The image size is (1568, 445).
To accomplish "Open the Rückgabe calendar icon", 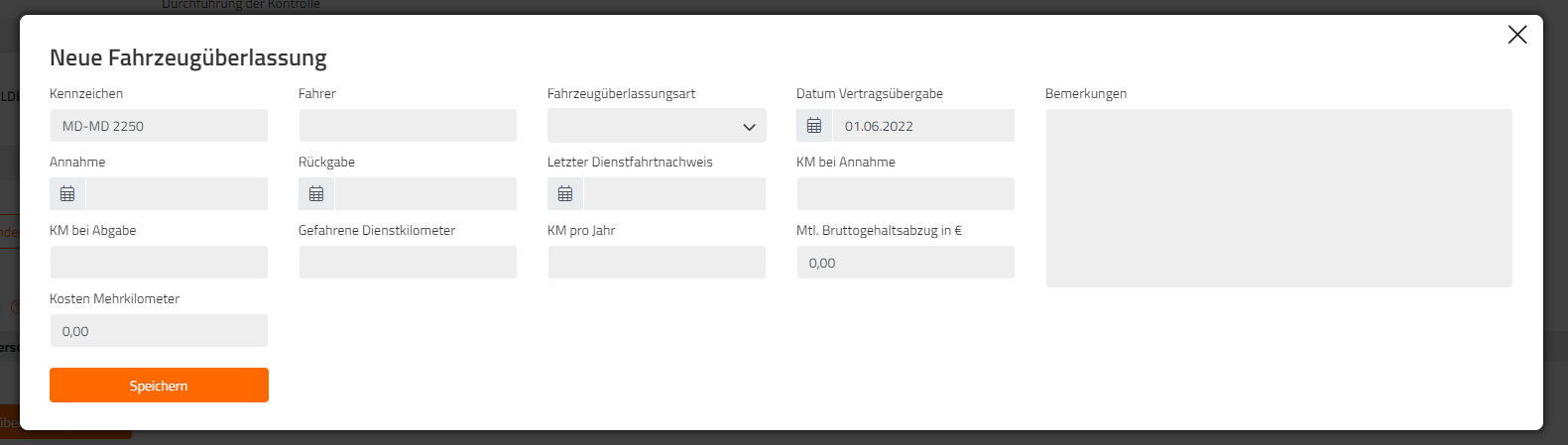I will [316, 194].
